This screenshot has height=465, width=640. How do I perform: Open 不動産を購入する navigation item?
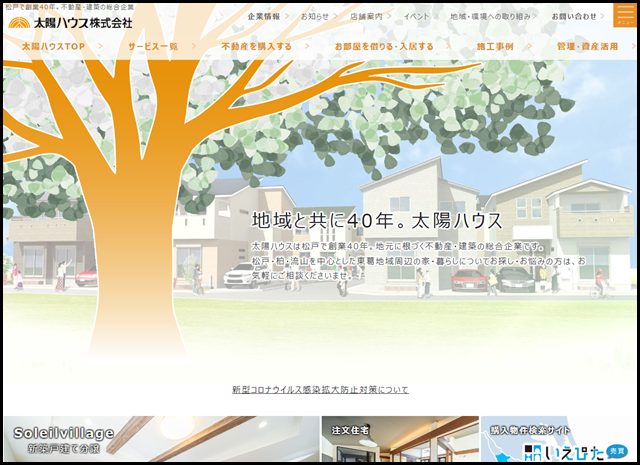pyautogui.click(x=257, y=47)
